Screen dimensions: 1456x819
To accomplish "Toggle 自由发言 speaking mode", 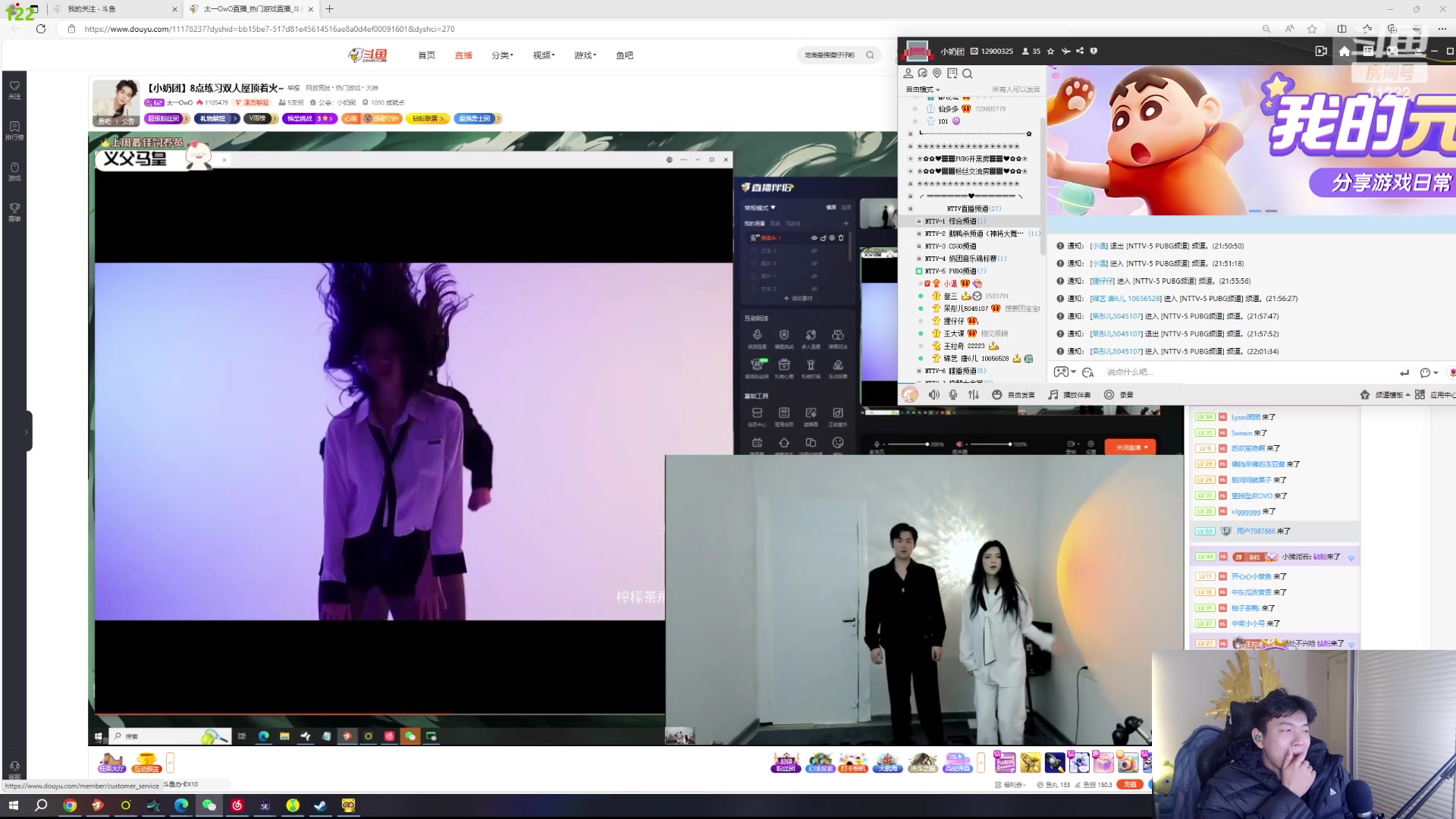I will point(1013,394).
